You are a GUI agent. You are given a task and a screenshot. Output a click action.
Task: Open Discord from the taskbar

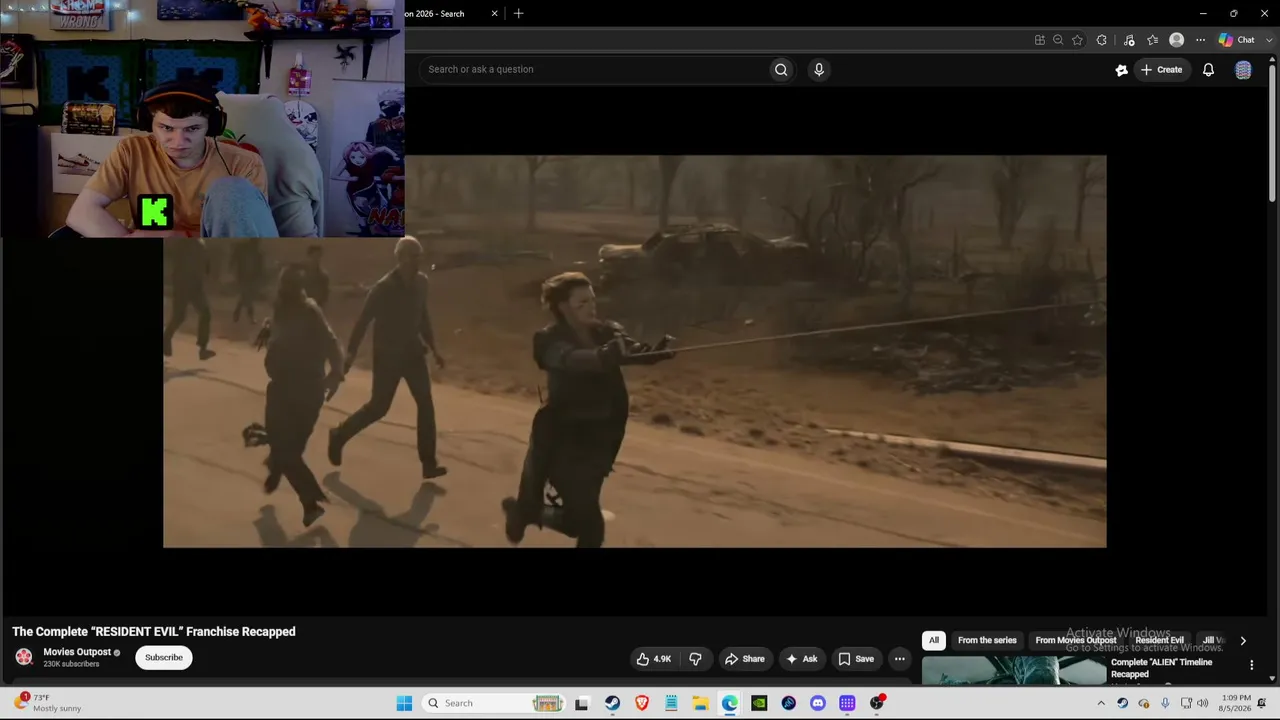coord(818,703)
